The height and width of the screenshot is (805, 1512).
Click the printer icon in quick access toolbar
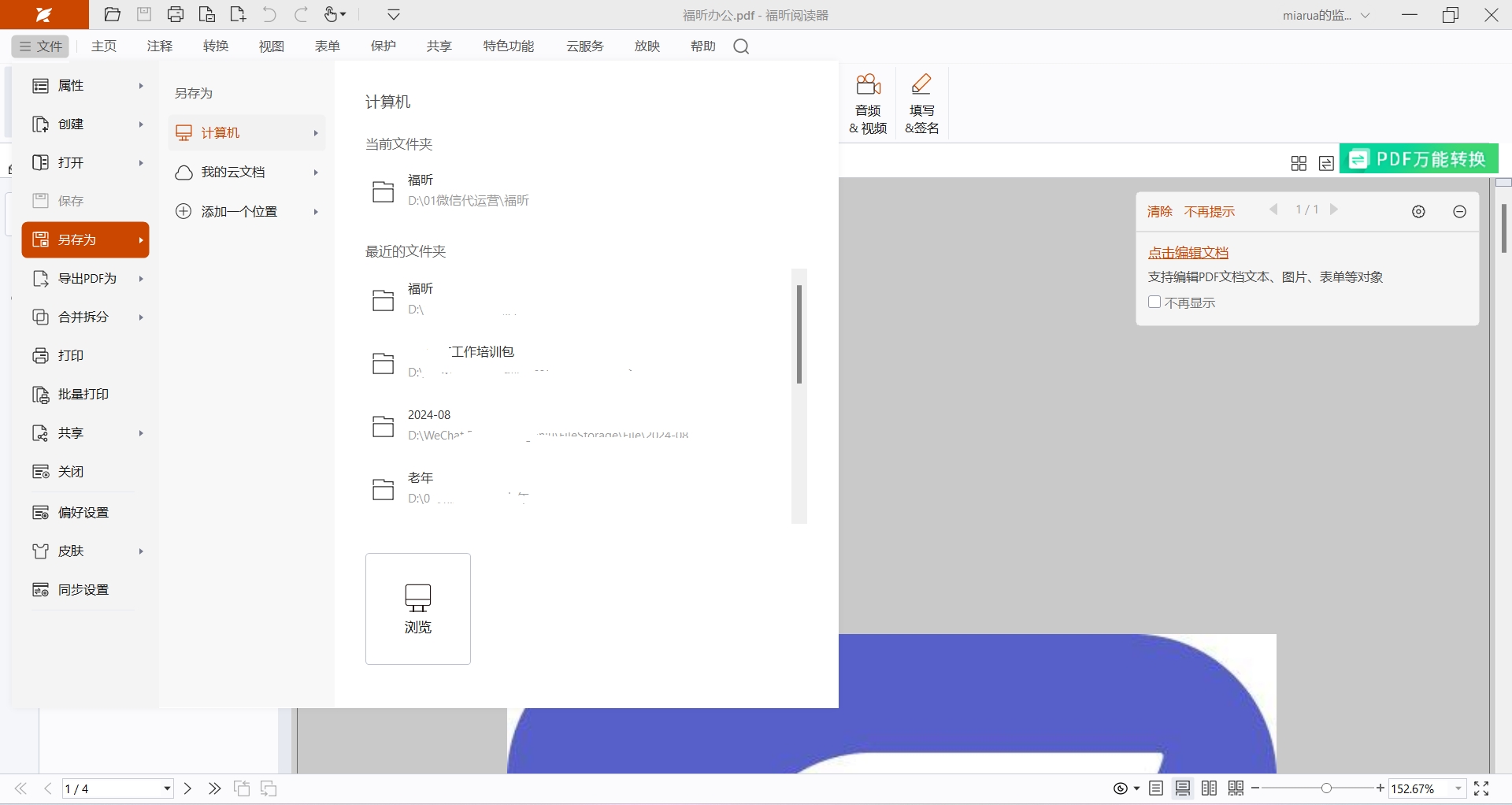tap(176, 14)
